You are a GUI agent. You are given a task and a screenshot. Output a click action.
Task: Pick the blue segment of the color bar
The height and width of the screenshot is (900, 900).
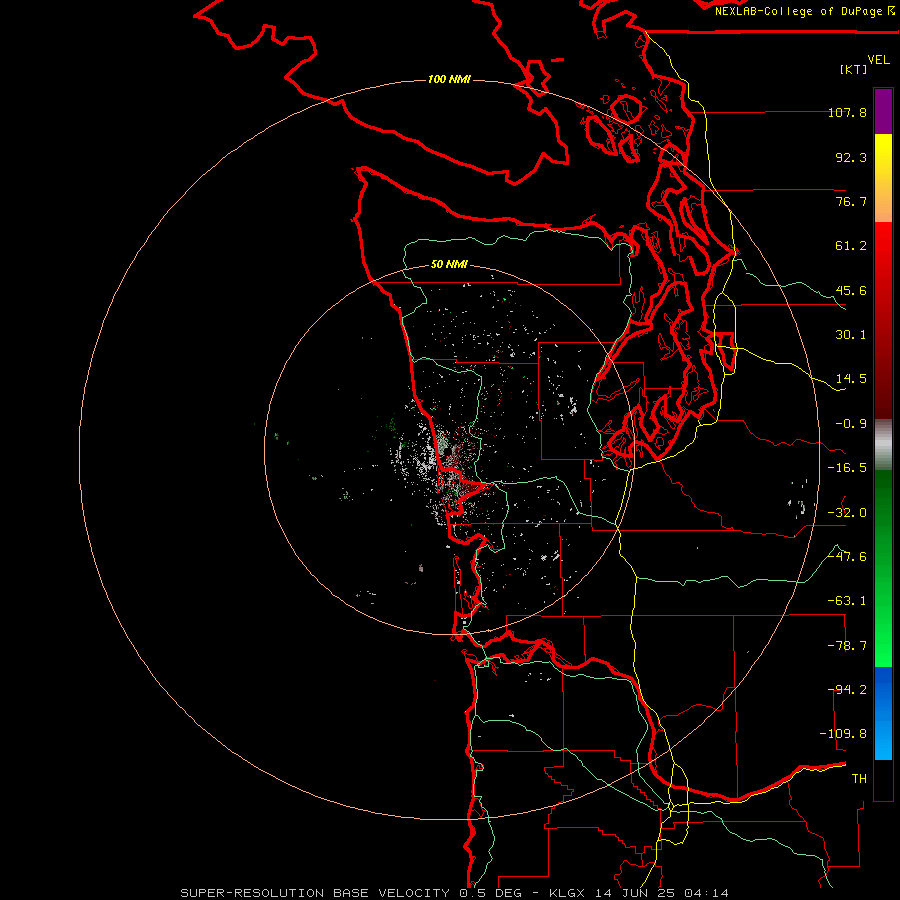883,713
